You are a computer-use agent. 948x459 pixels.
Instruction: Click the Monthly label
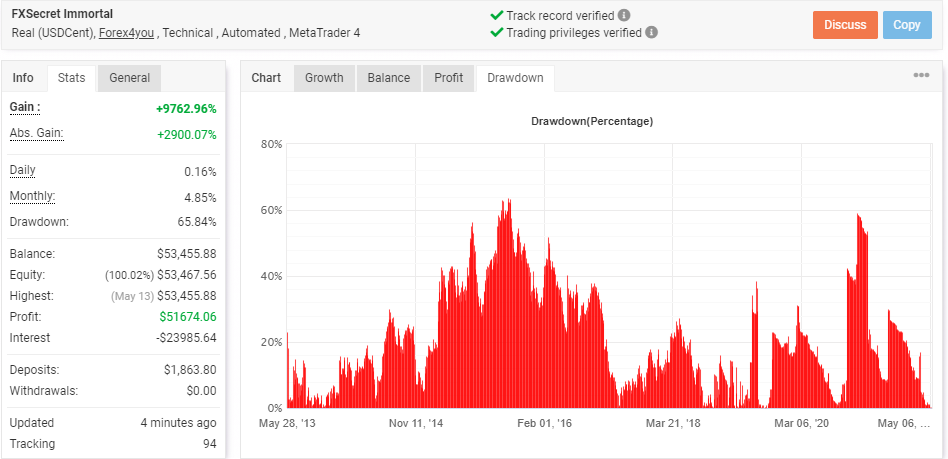[33, 196]
